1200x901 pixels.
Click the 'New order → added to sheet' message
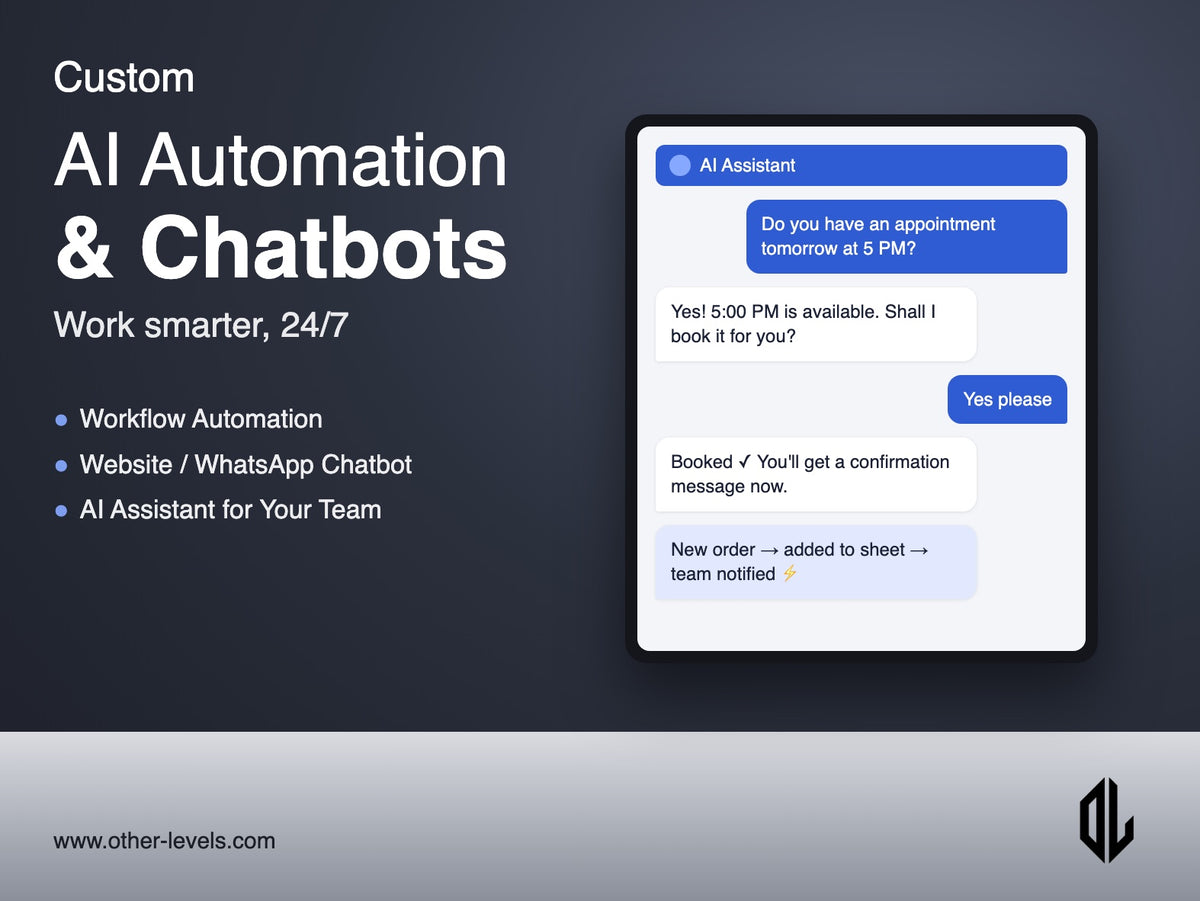click(816, 562)
